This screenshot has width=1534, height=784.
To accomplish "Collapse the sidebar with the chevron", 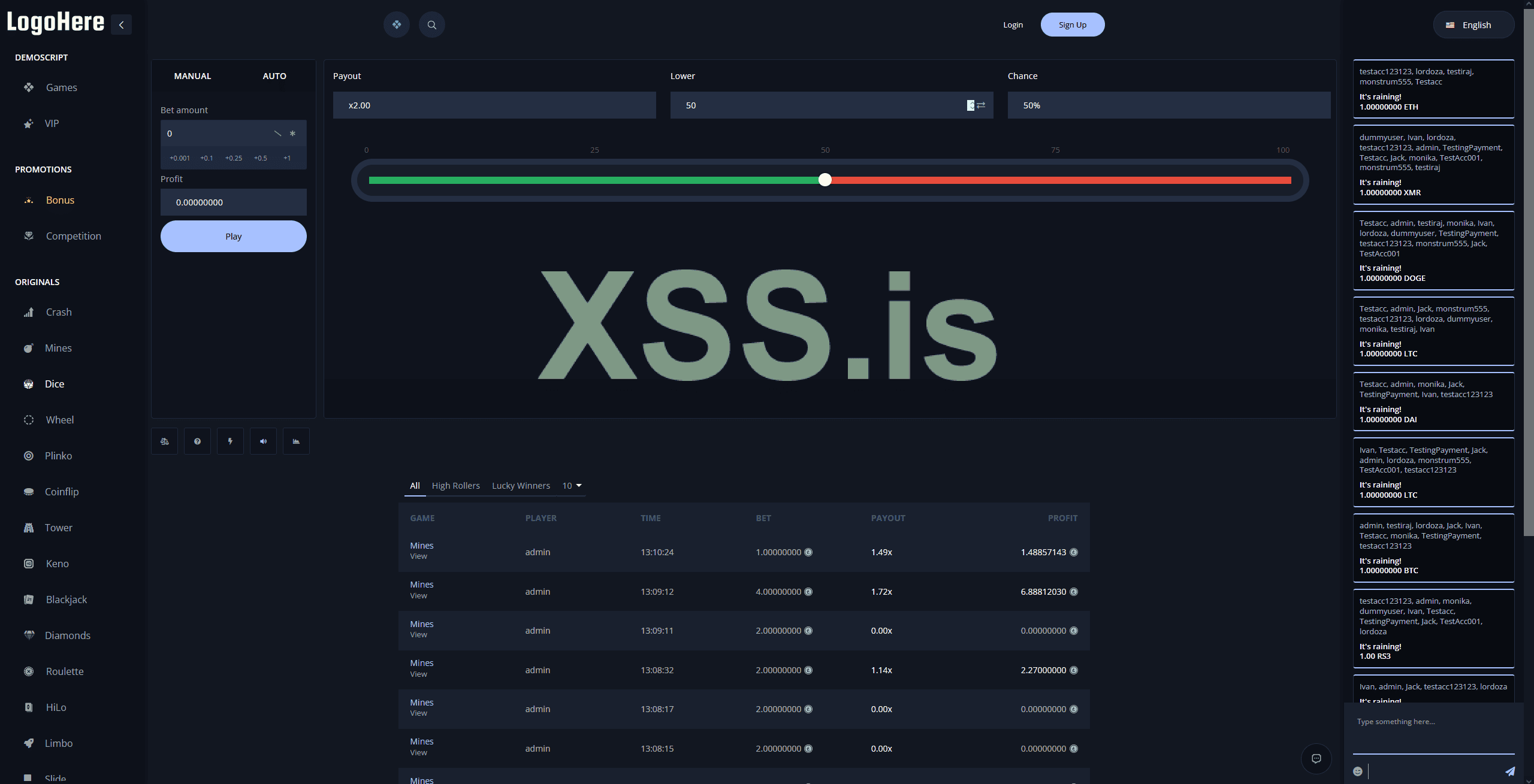I will 121,25.
